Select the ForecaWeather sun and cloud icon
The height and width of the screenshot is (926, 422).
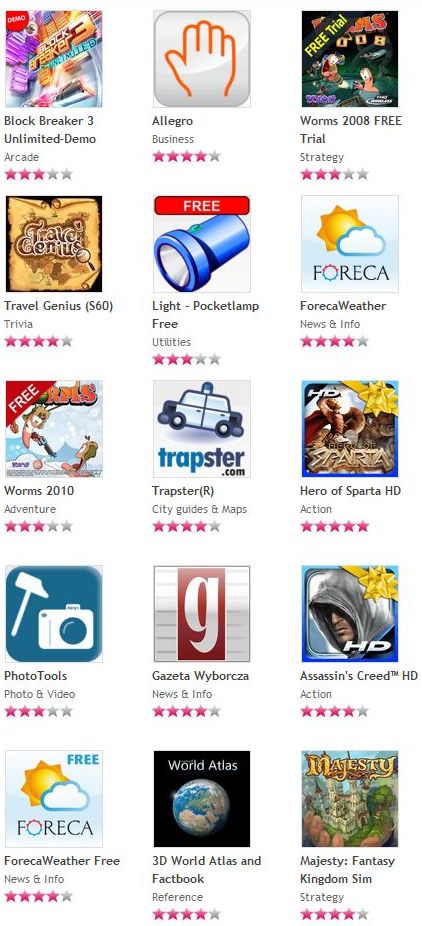(x=350, y=244)
